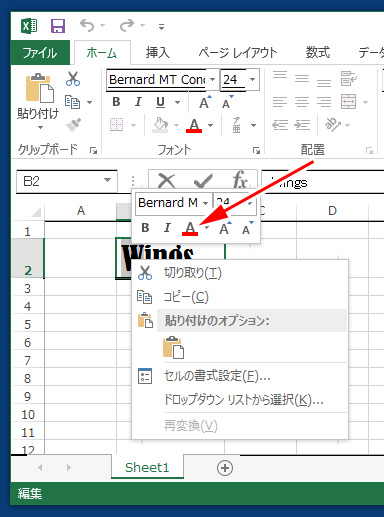Toggle Underline in the ribbon font group
The height and width of the screenshot is (517, 384).
coord(160,102)
